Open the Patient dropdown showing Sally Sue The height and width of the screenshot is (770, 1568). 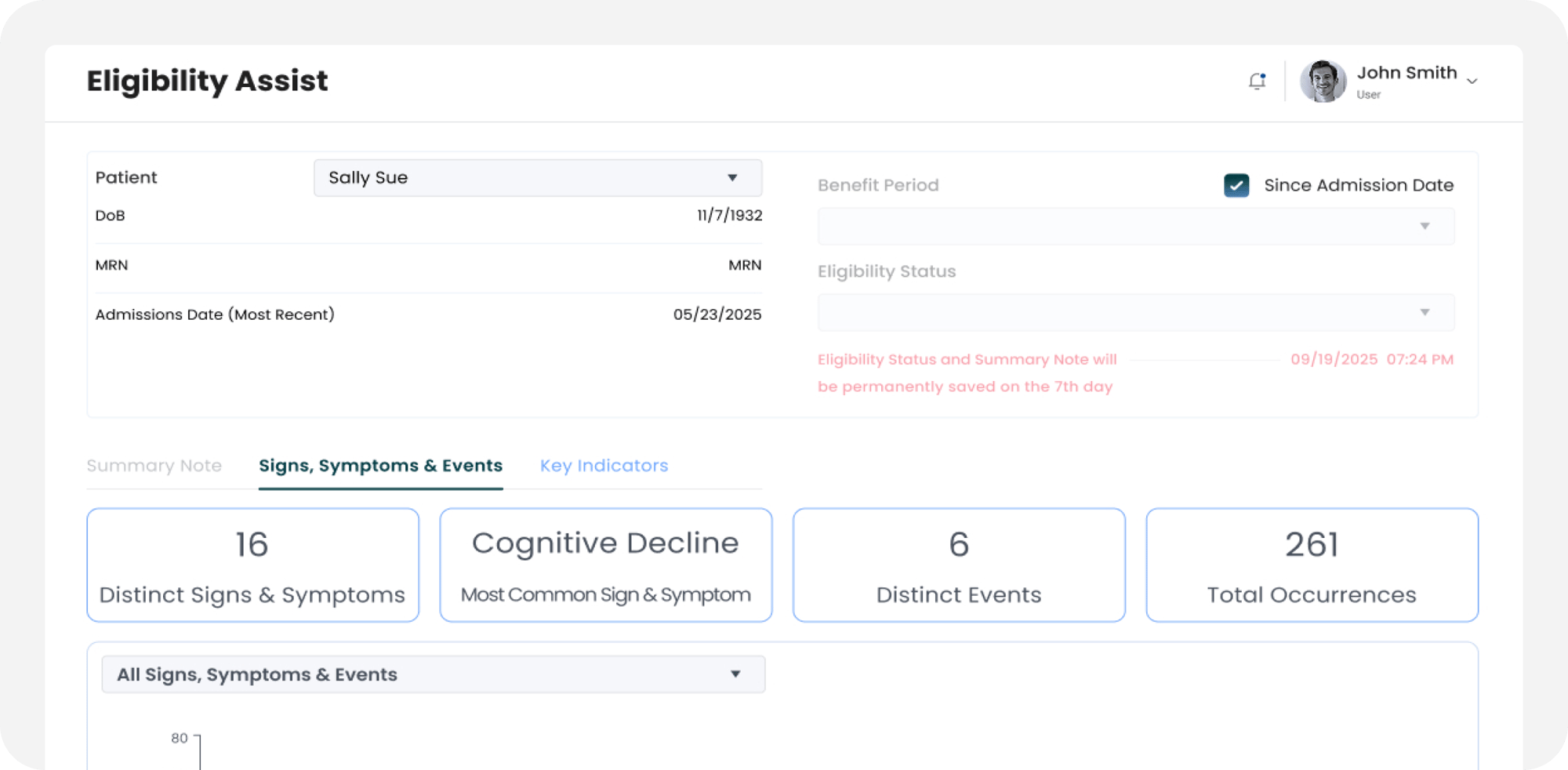pos(537,178)
